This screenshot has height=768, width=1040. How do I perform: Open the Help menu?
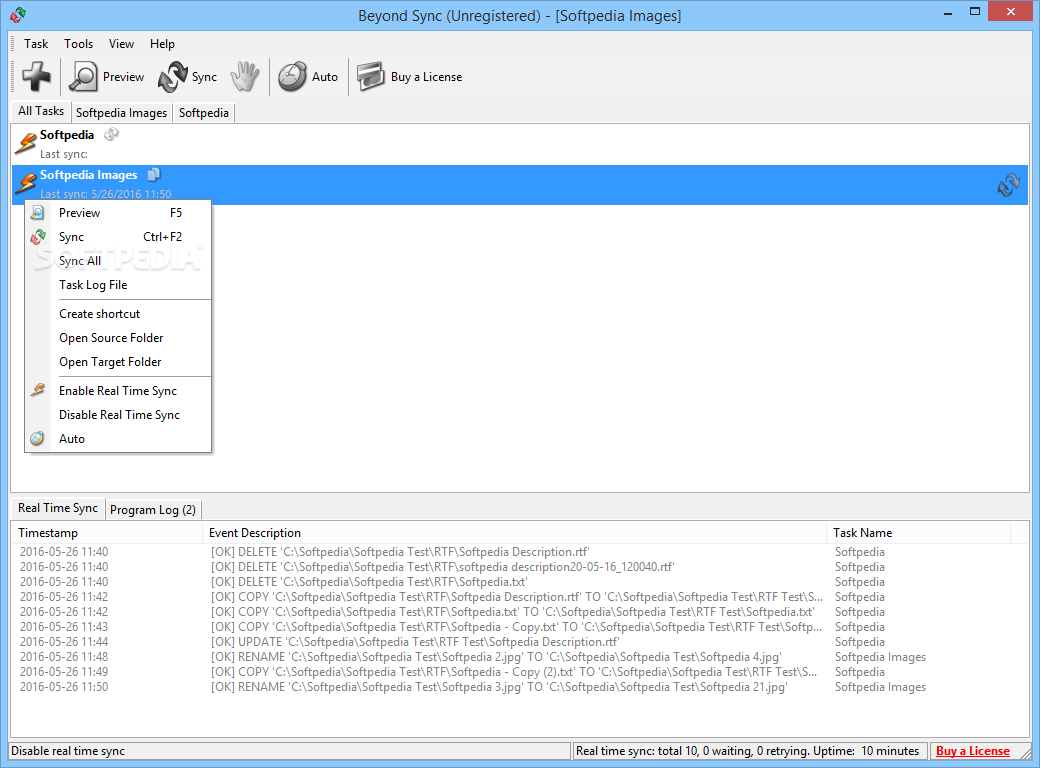click(x=162, y=44)
